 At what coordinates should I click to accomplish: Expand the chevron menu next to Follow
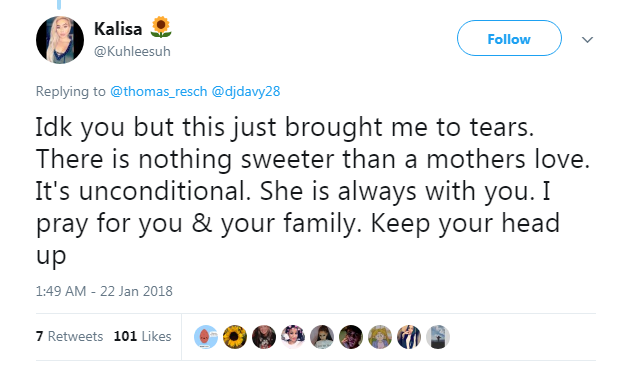pos(587,40)
